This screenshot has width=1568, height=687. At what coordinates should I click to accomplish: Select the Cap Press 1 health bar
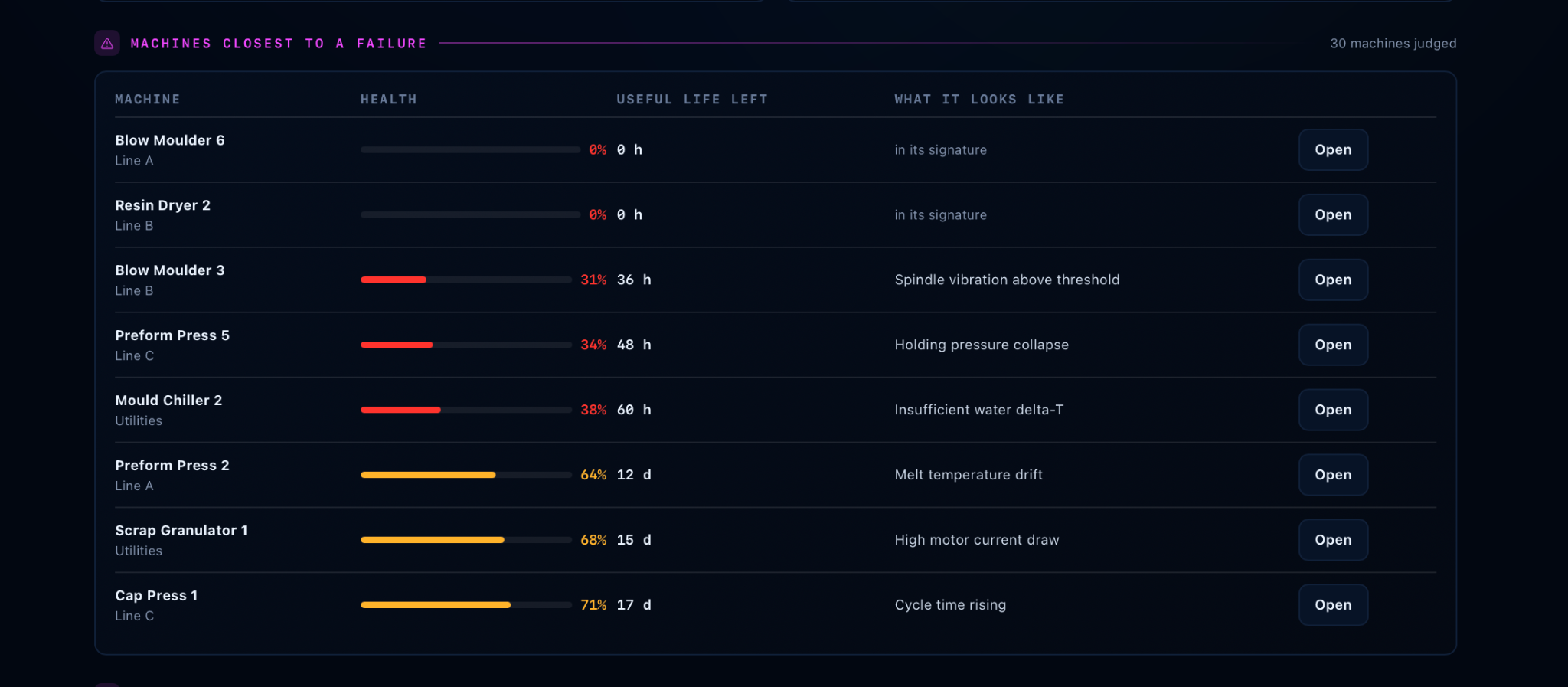point(466,605)
